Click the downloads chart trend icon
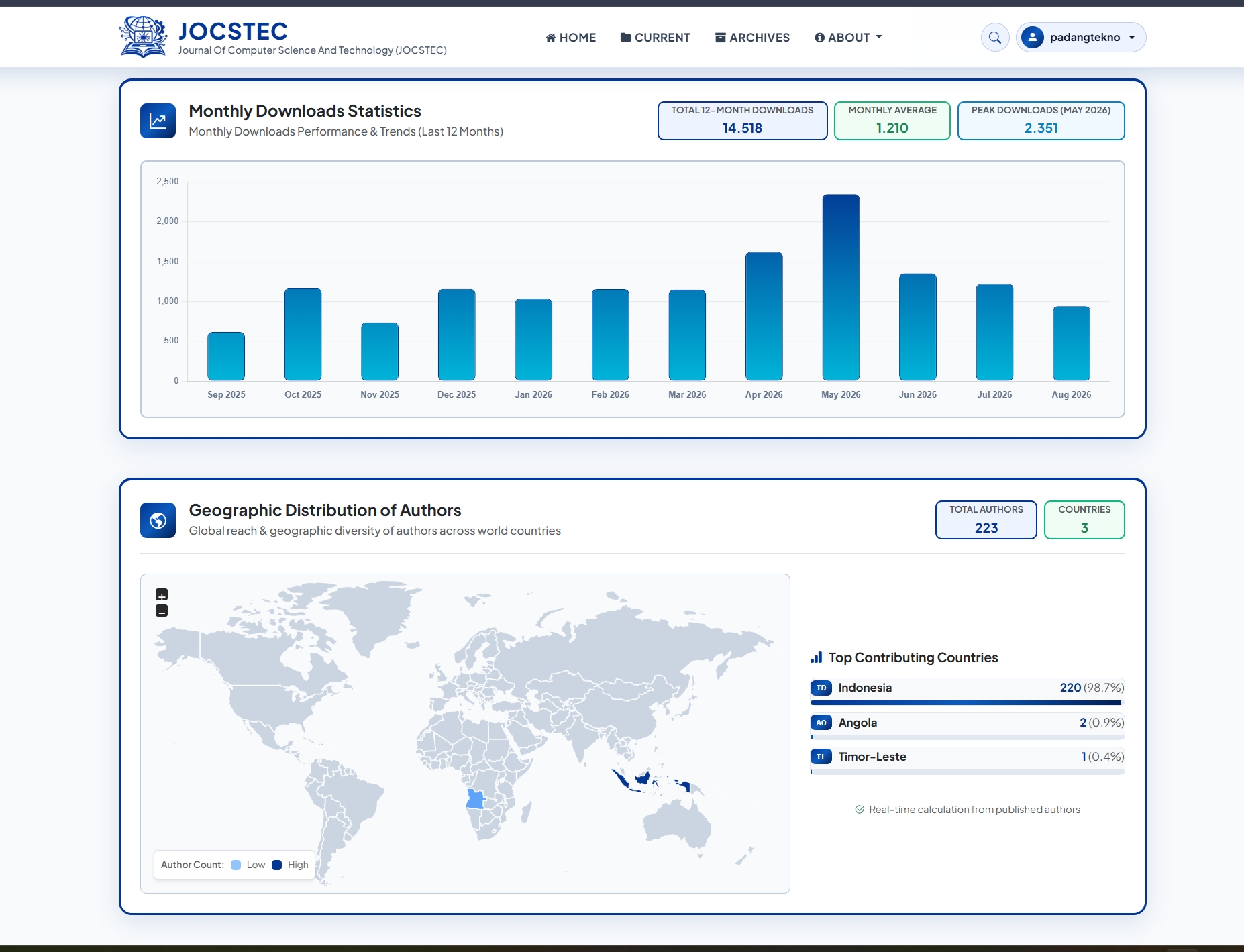The height and width of the screenshot is (952, 1244). point(158,121)
